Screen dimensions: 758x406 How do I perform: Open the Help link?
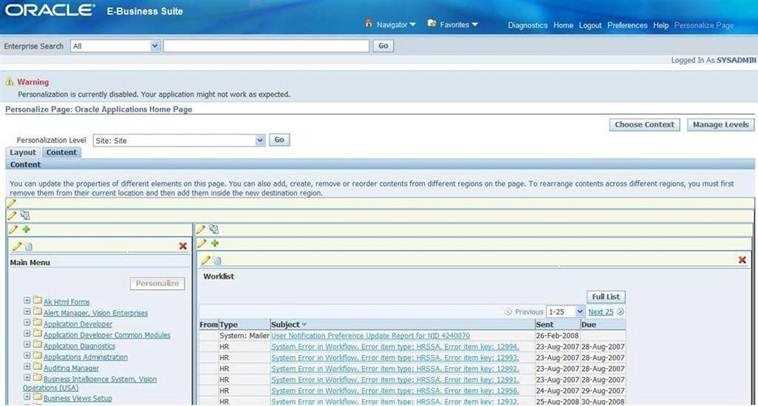pos(660,25)
